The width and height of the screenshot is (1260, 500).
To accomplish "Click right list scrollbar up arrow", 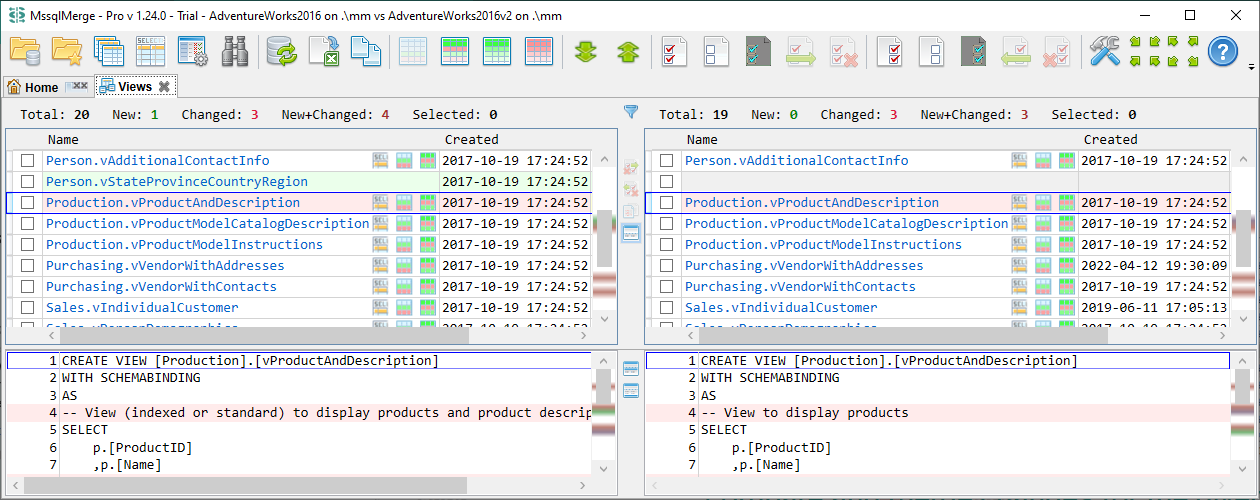I will click(1241, 158).
